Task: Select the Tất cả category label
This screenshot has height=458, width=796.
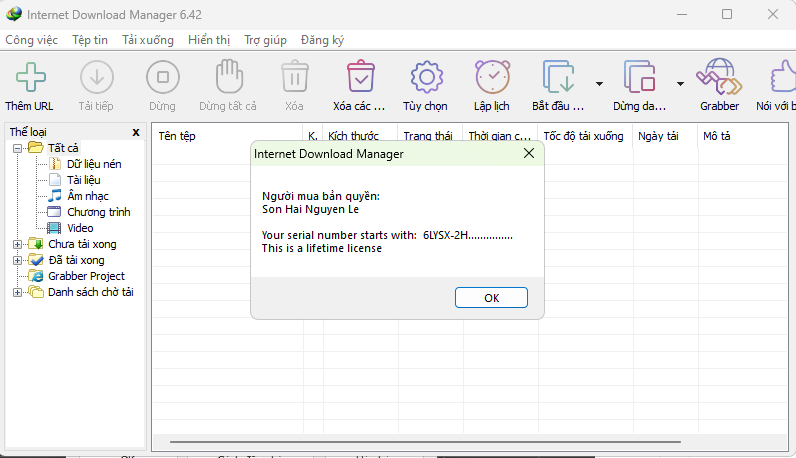Action: click(x=63, y=148)
